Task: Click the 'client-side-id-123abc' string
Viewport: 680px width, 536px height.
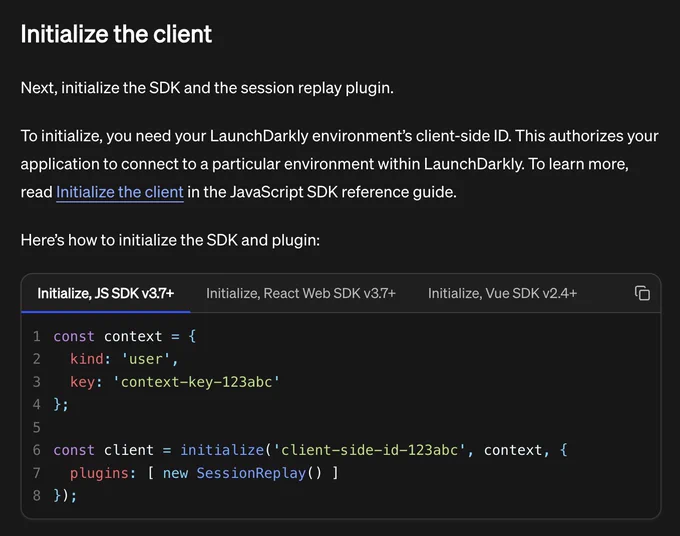Action: pos(369,450)
